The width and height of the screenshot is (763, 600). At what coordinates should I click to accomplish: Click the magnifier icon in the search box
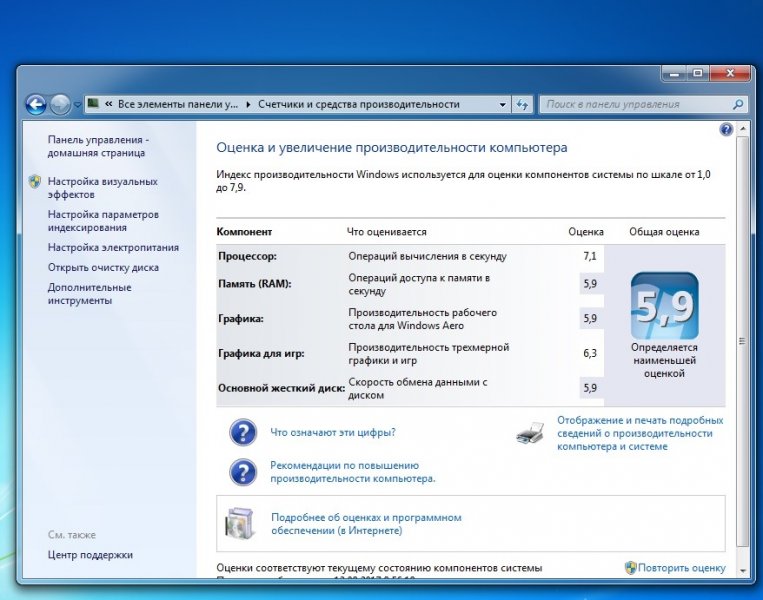click(x=738, y=104)
